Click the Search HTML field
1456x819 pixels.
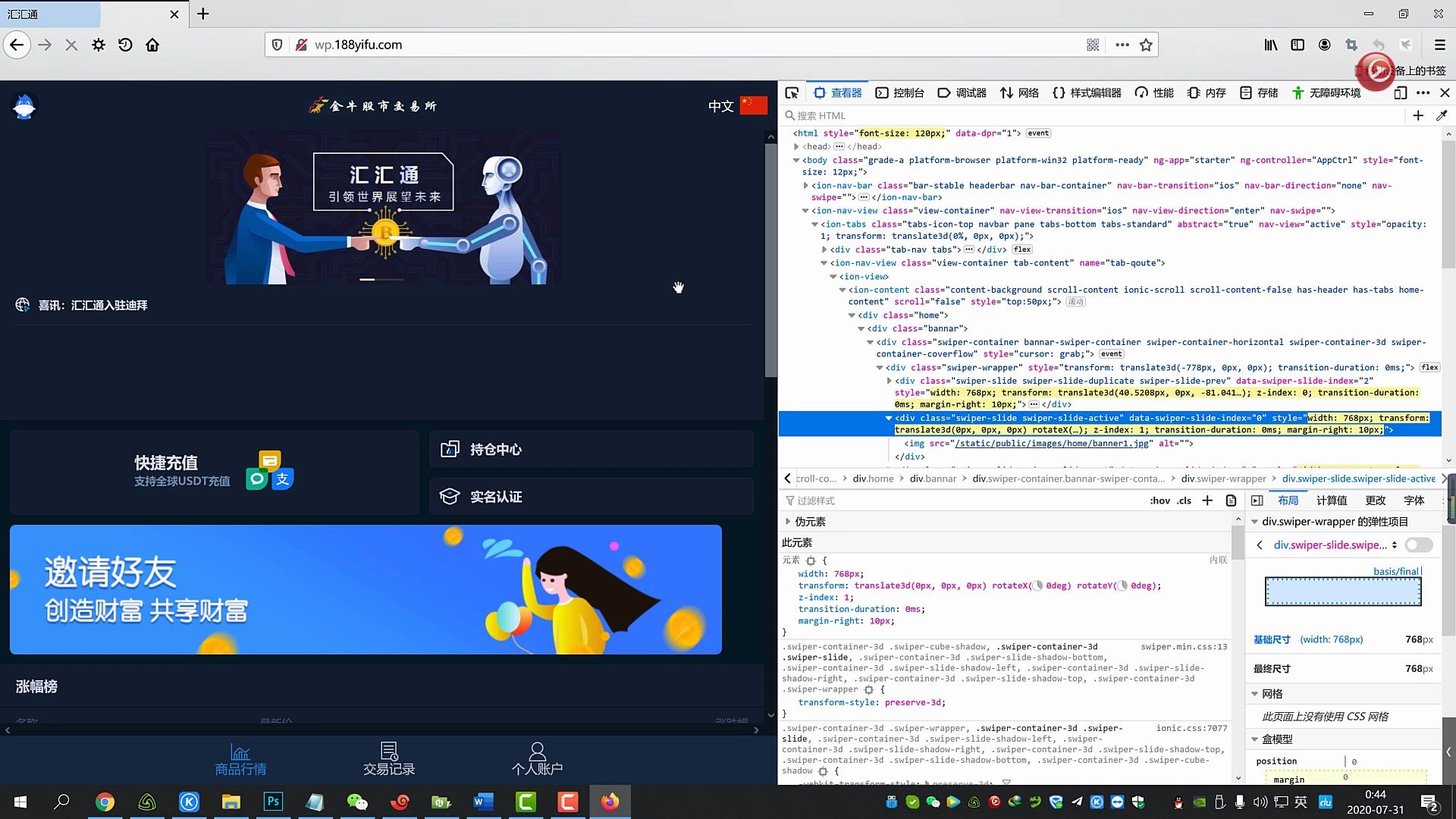click(x=1092, y=115)
